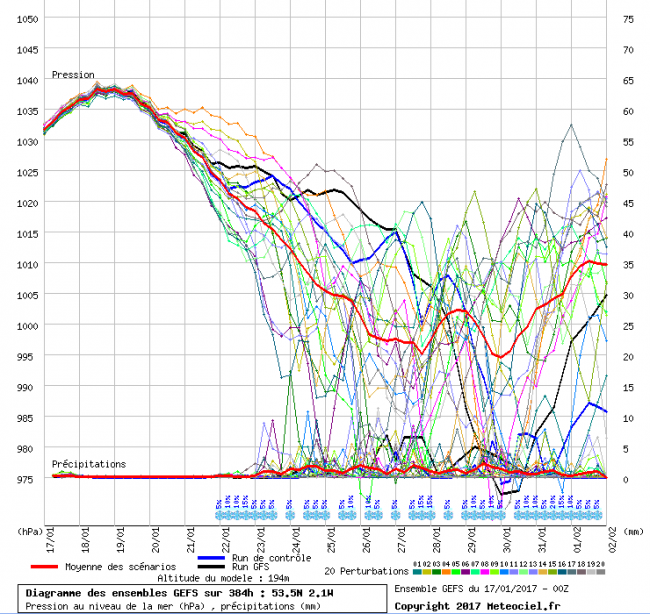650x614 pixels.
Task: Select perturbation 10 blue legend swatch
Action: pos(504,572)
